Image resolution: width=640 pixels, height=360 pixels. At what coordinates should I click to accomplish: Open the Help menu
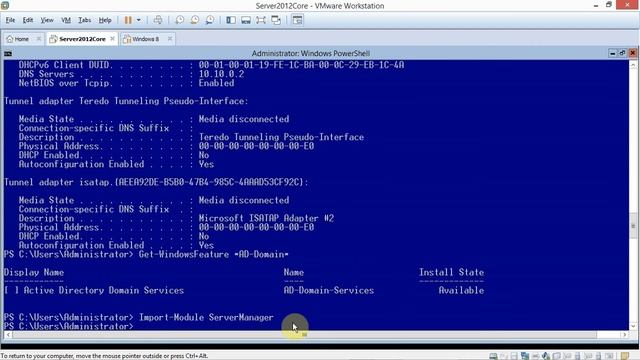click(x=105, y=20)
